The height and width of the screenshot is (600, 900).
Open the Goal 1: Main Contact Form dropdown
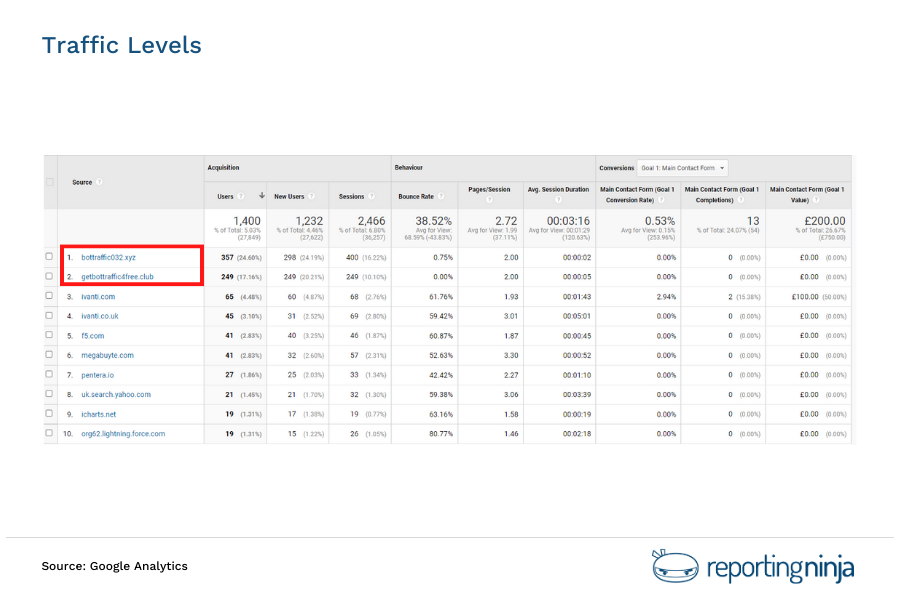(x=682, y=168)
